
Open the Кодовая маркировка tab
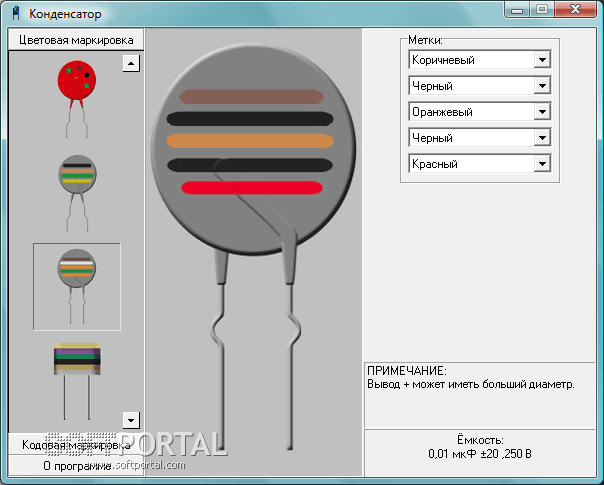click(76, 445)
